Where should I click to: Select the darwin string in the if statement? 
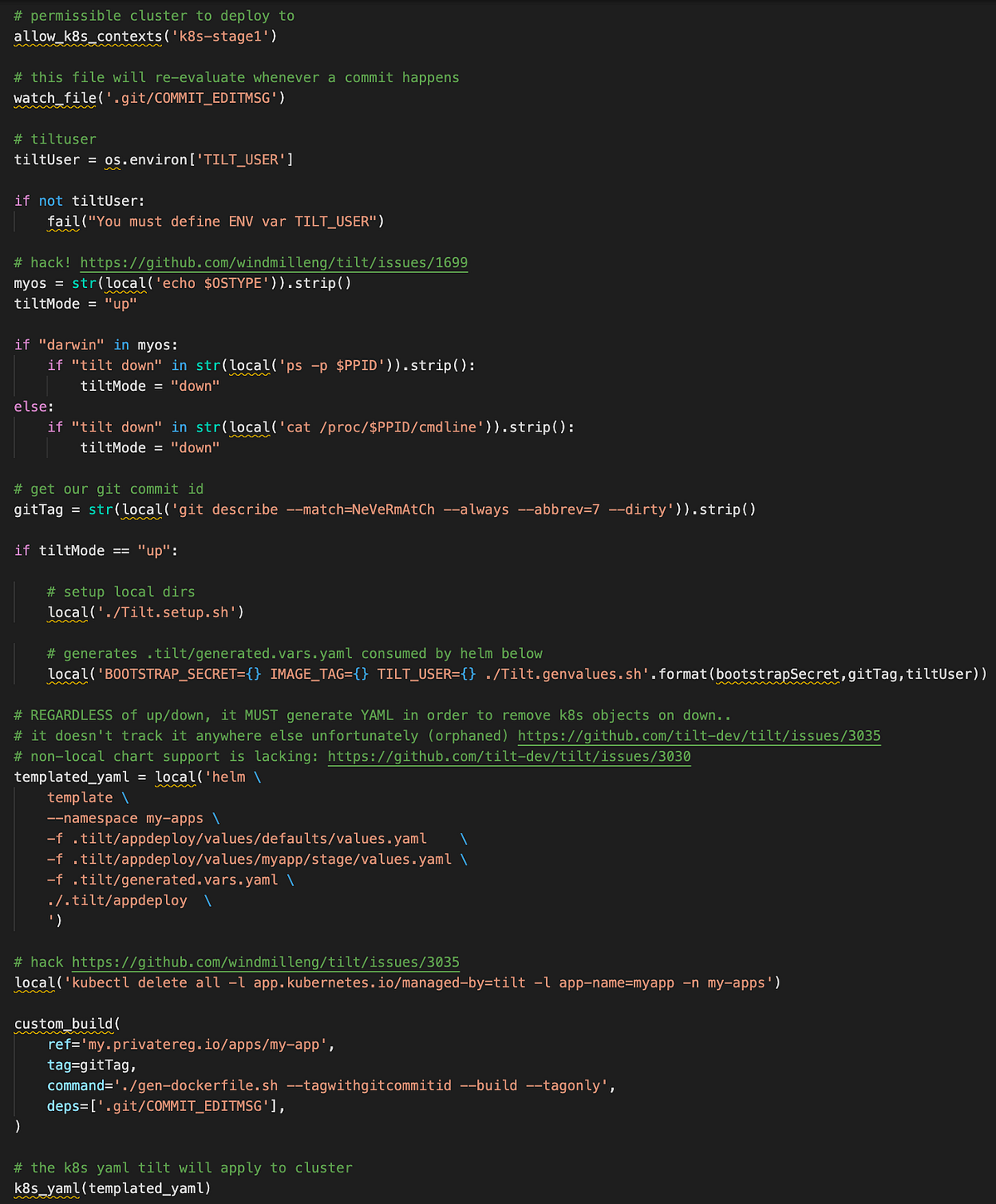[73, 344]
